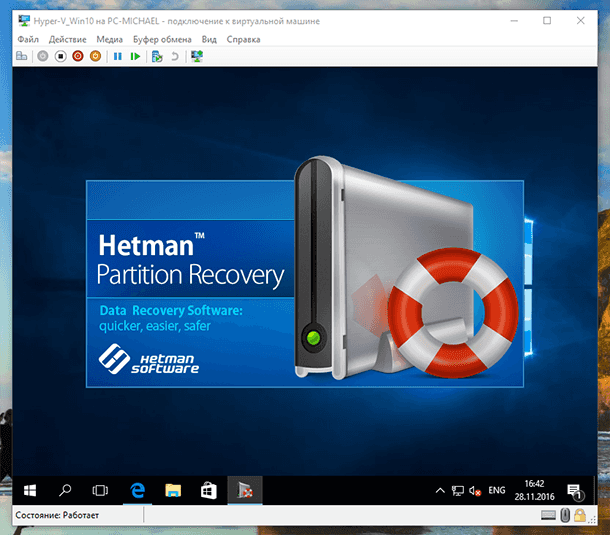The width and height of the screenshot is (610, 535).
Task: Click the muted volume tray icon
Action: [475, 491]
